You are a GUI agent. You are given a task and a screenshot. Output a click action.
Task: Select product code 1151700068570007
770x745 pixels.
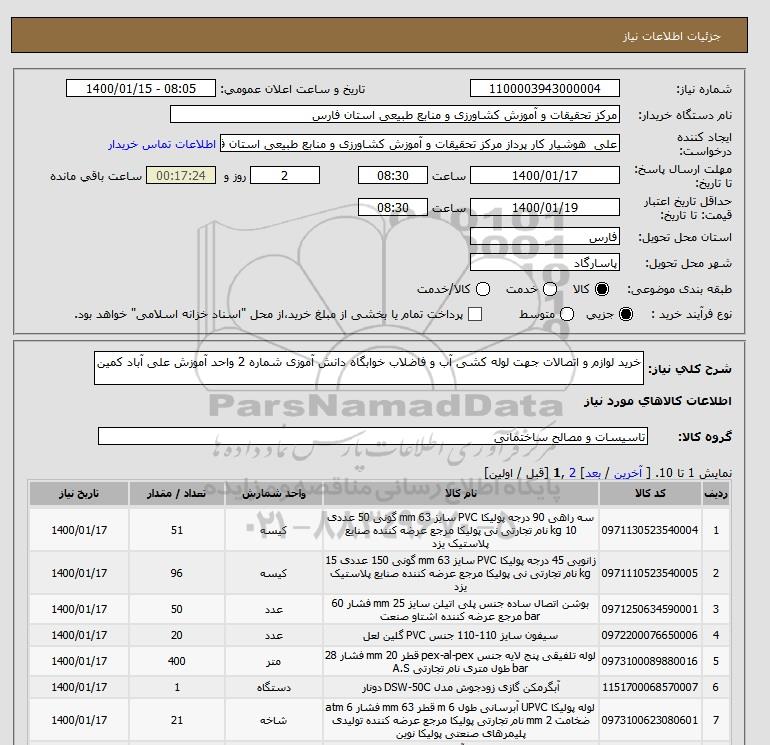[650, 687]
